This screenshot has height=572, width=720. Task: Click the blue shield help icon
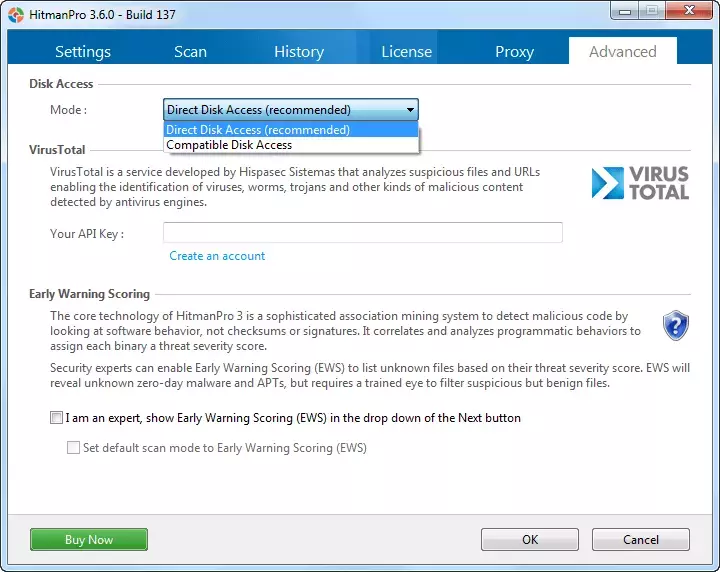click(x=675, y=325)
